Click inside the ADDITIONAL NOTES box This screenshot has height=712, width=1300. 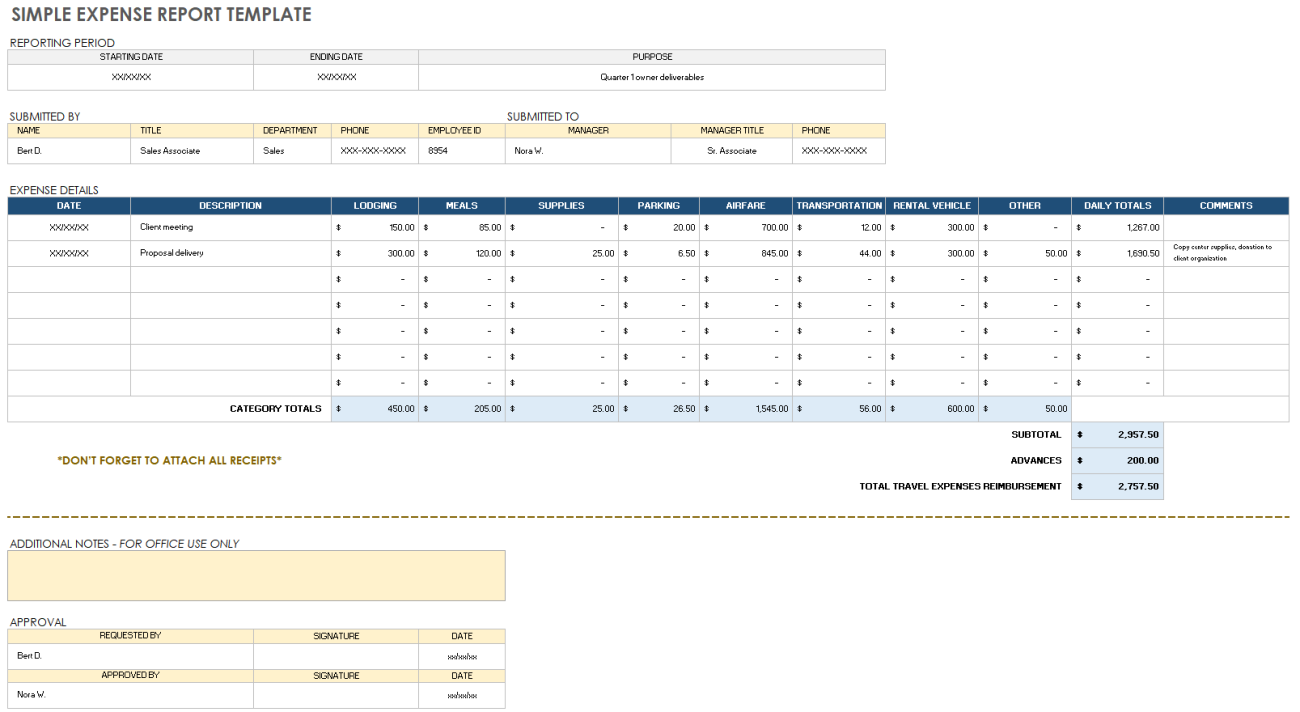click(x=256, y=575)
